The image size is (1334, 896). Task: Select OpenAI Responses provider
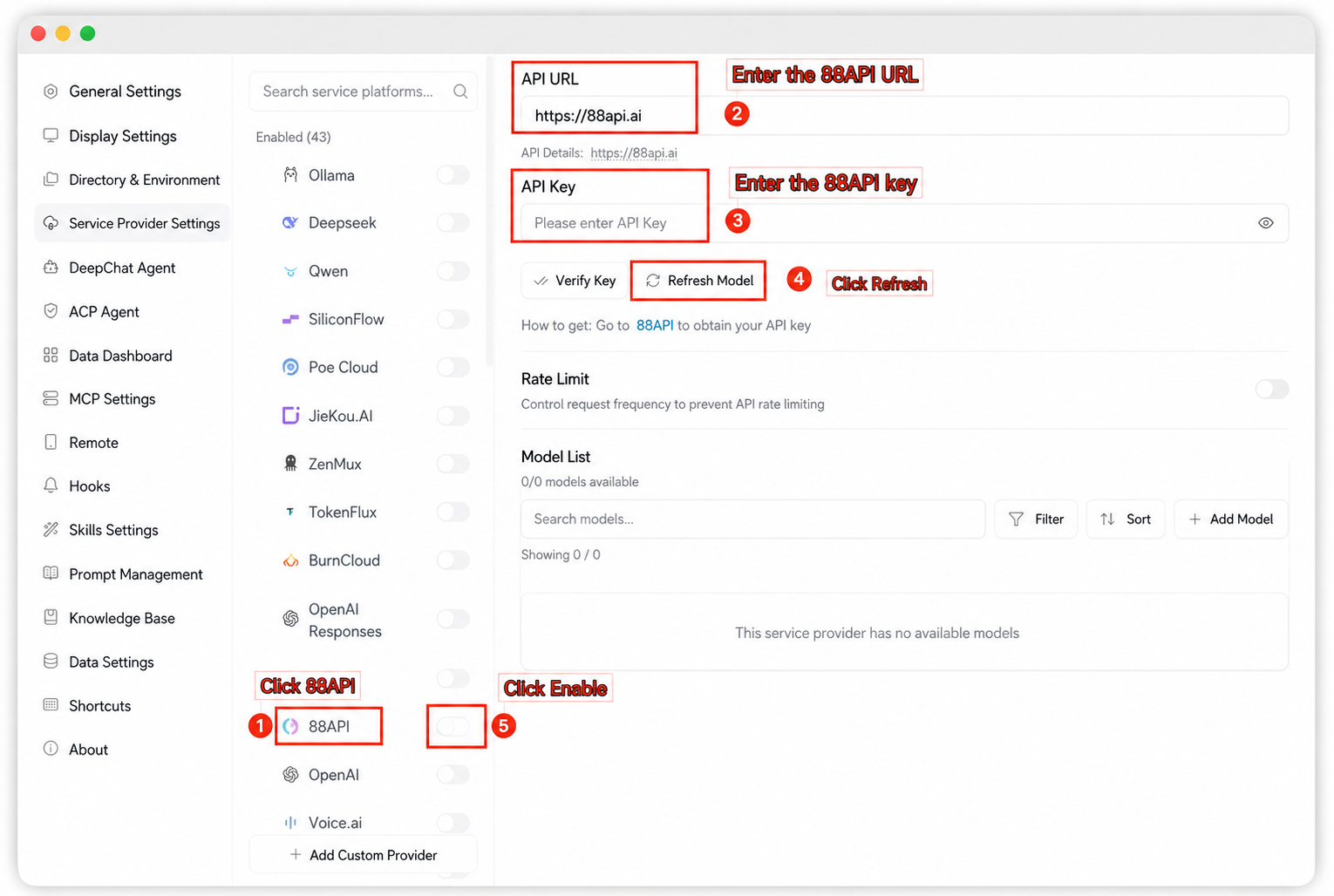[345, 620]
